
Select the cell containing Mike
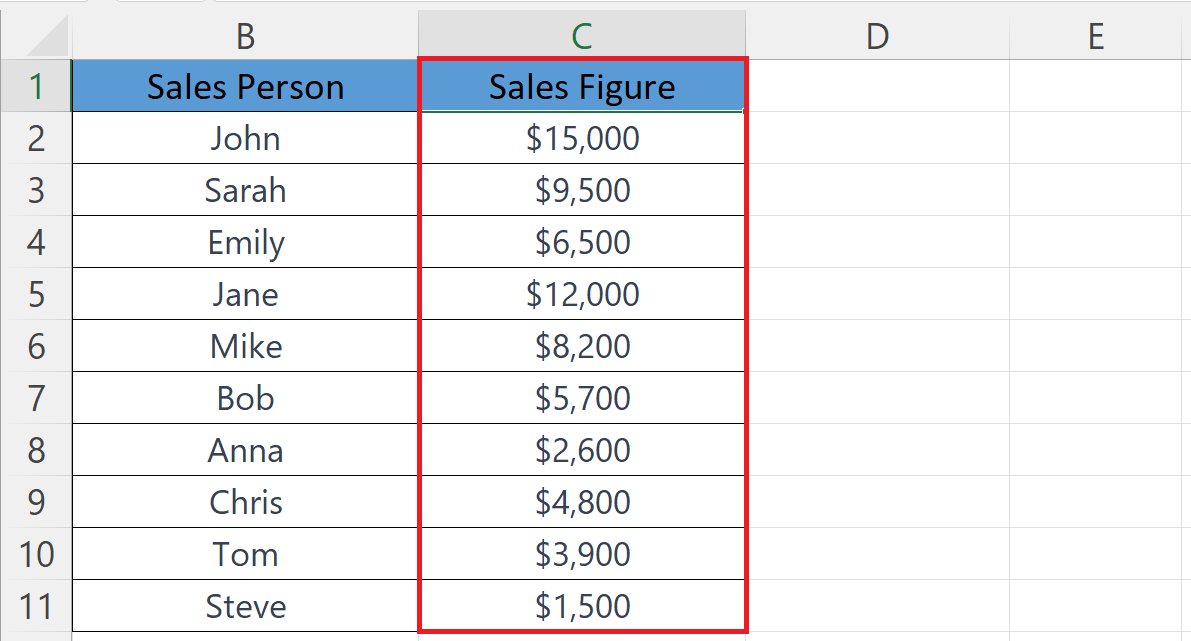tap(245, 346)
